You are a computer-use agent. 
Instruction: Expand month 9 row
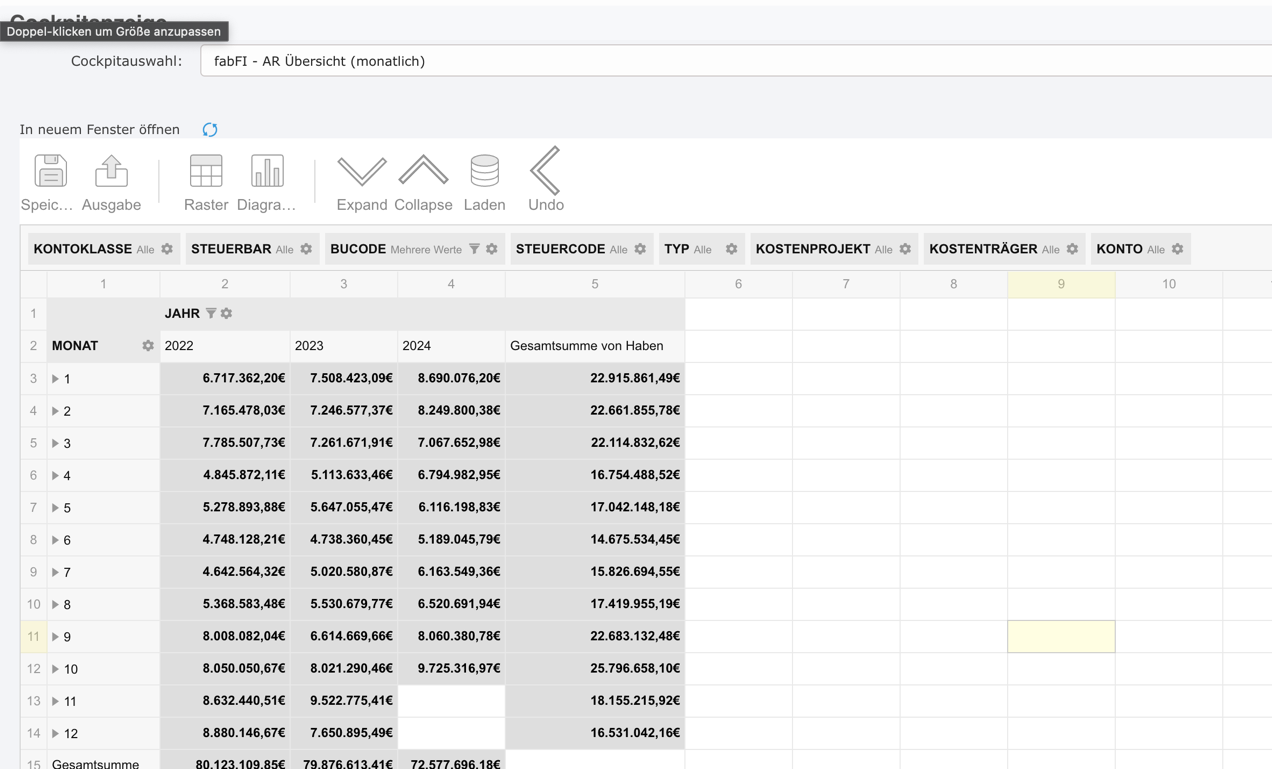(x=56, y=637)
